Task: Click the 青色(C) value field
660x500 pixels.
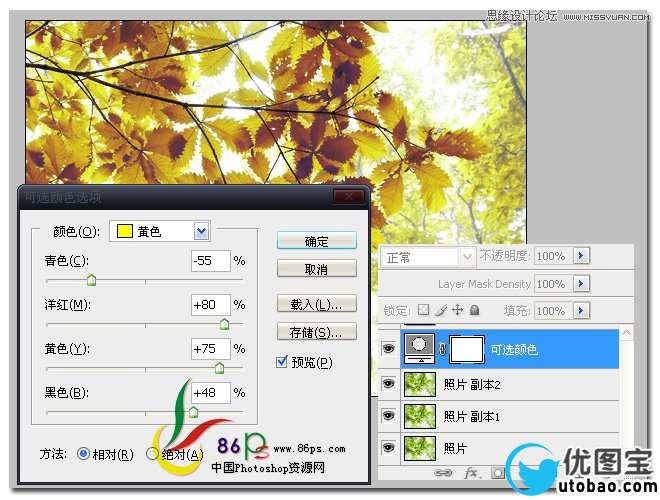Action: (x=210, y=261)
